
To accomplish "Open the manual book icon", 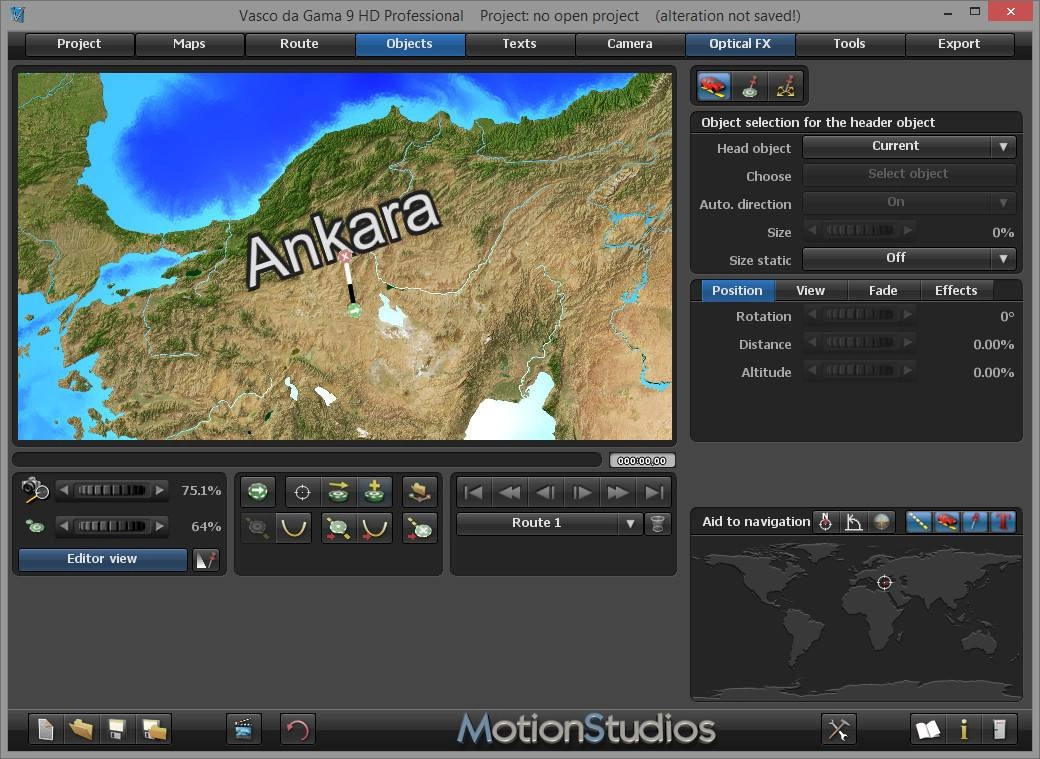I will coord(927,729).
